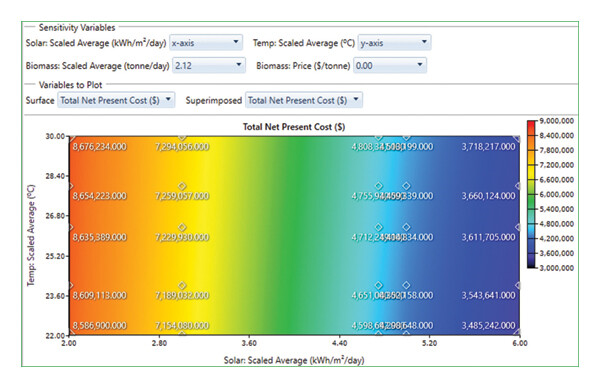This screenshot has width=600, height=388.
Task: Click diamond marker above 7,229,930.000 value
Action: 182,227
